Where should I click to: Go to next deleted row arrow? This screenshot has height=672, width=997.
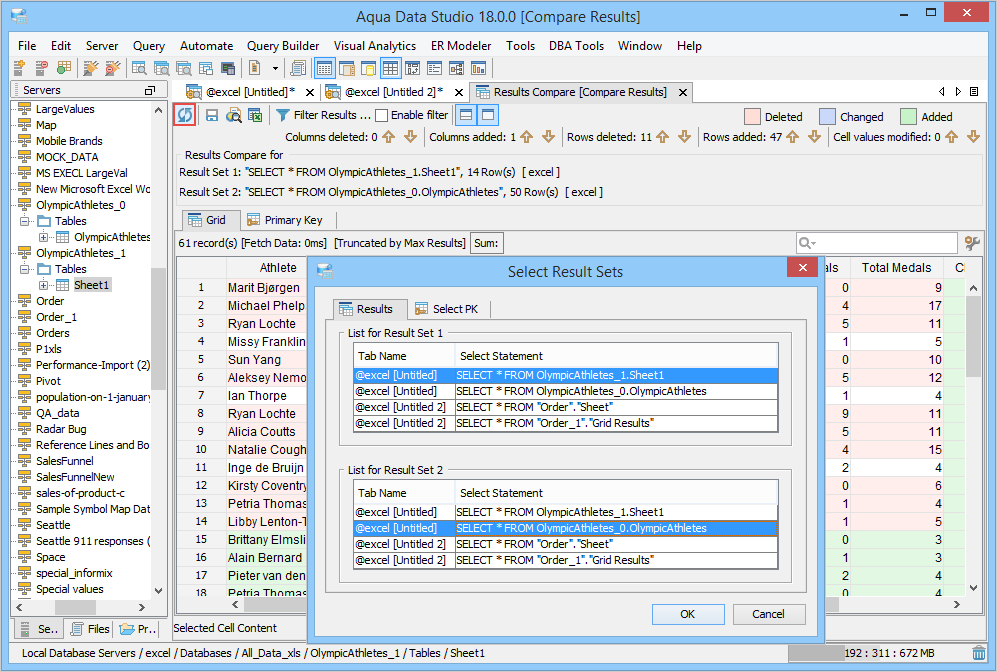click(x=684, y=137)
